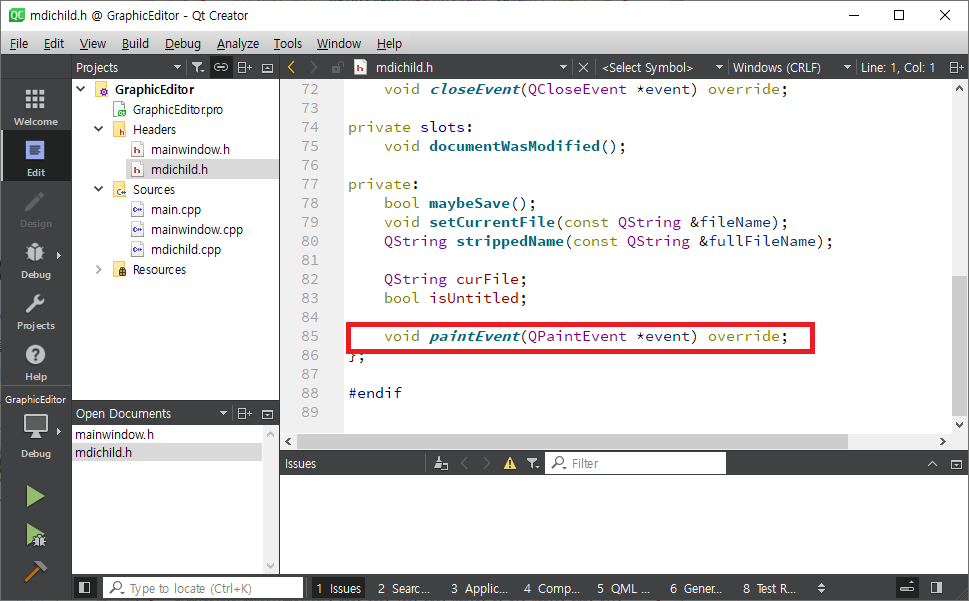This screenshot has height=601, width=969.
Task: Click the Type to locate search field
Action: pos(203,588)
